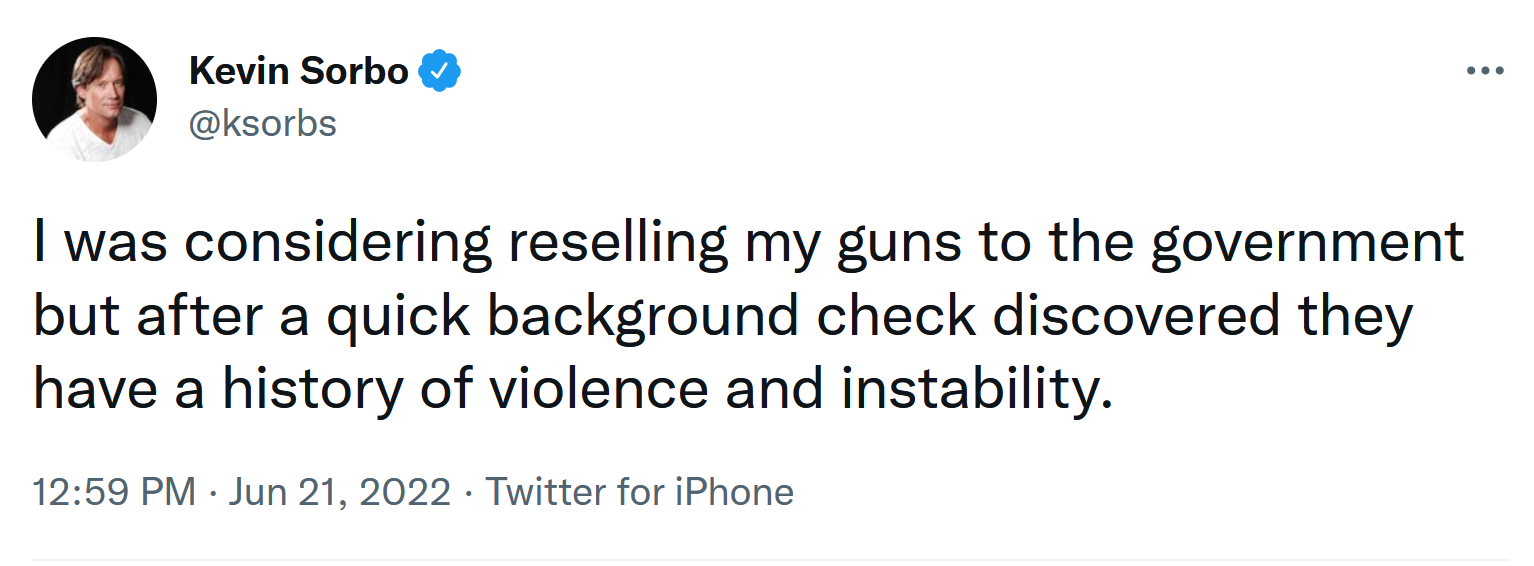This screenshot has width=1534, height=566.
Task: Click the Jun 21, 2022 date
Action: (x=339, y=493)
